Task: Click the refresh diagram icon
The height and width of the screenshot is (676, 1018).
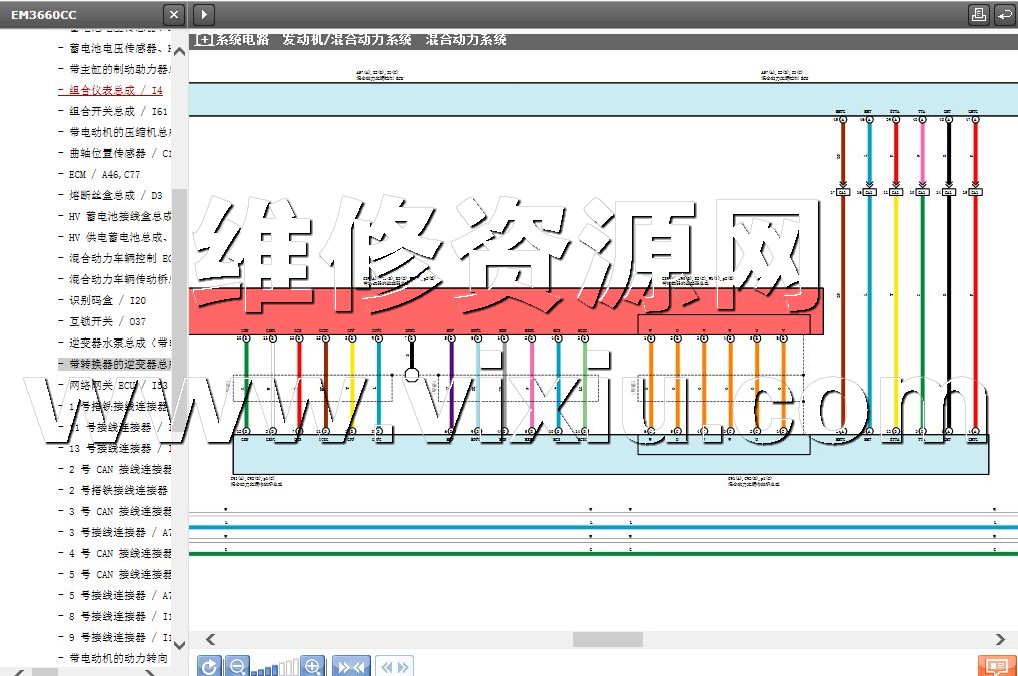Action: (x=208, y=666)
